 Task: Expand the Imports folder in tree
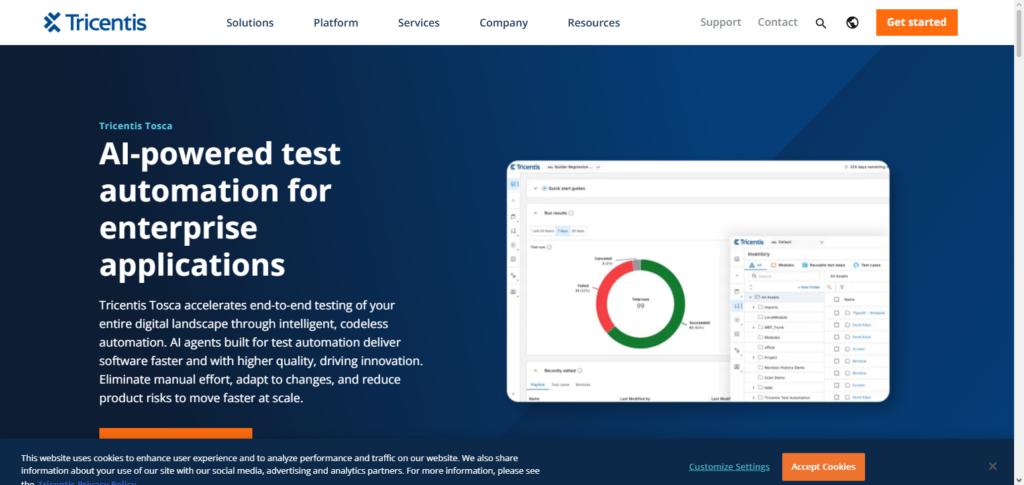click(x=754, y=307)
